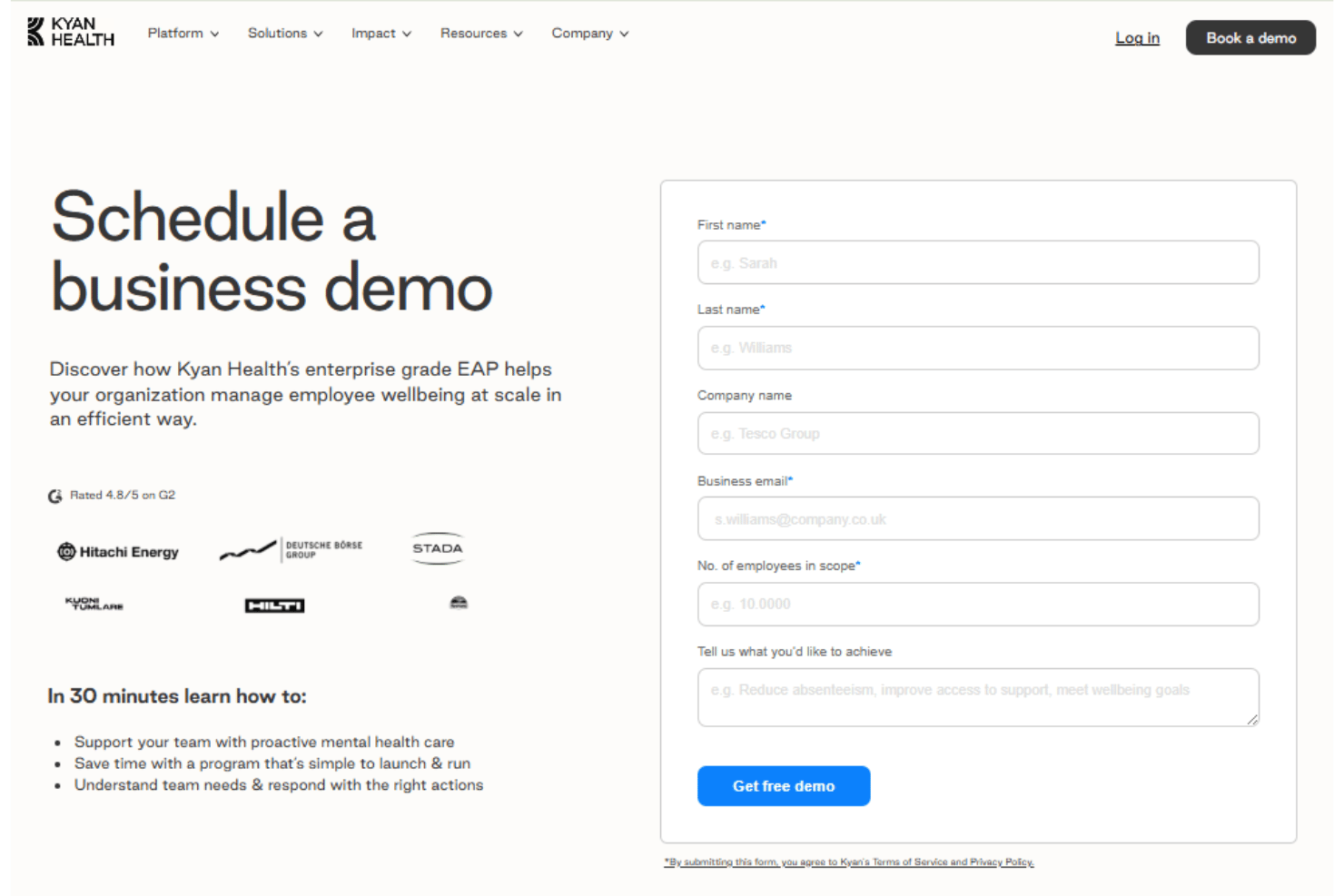Screen dimensions: 1344x896
Task: Open the Impact menu
Action: (x=381, y=33)
